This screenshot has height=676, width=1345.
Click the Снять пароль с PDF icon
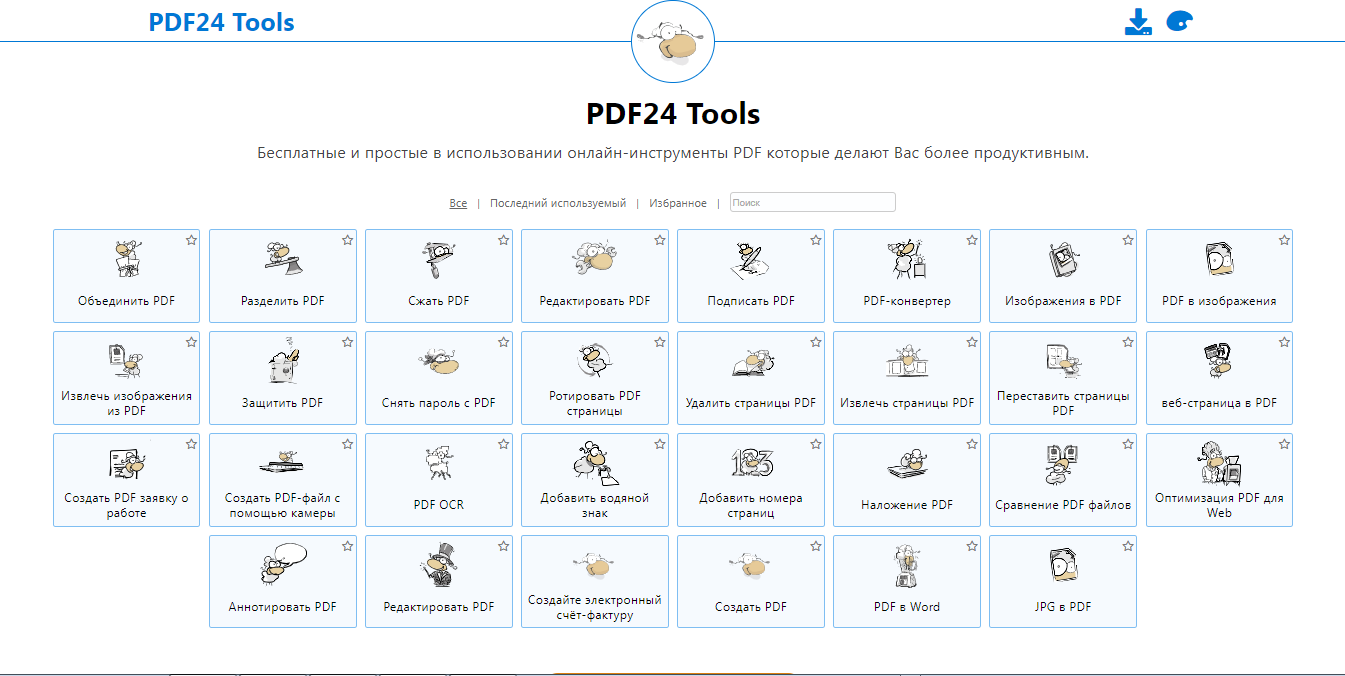coord(439,362)
